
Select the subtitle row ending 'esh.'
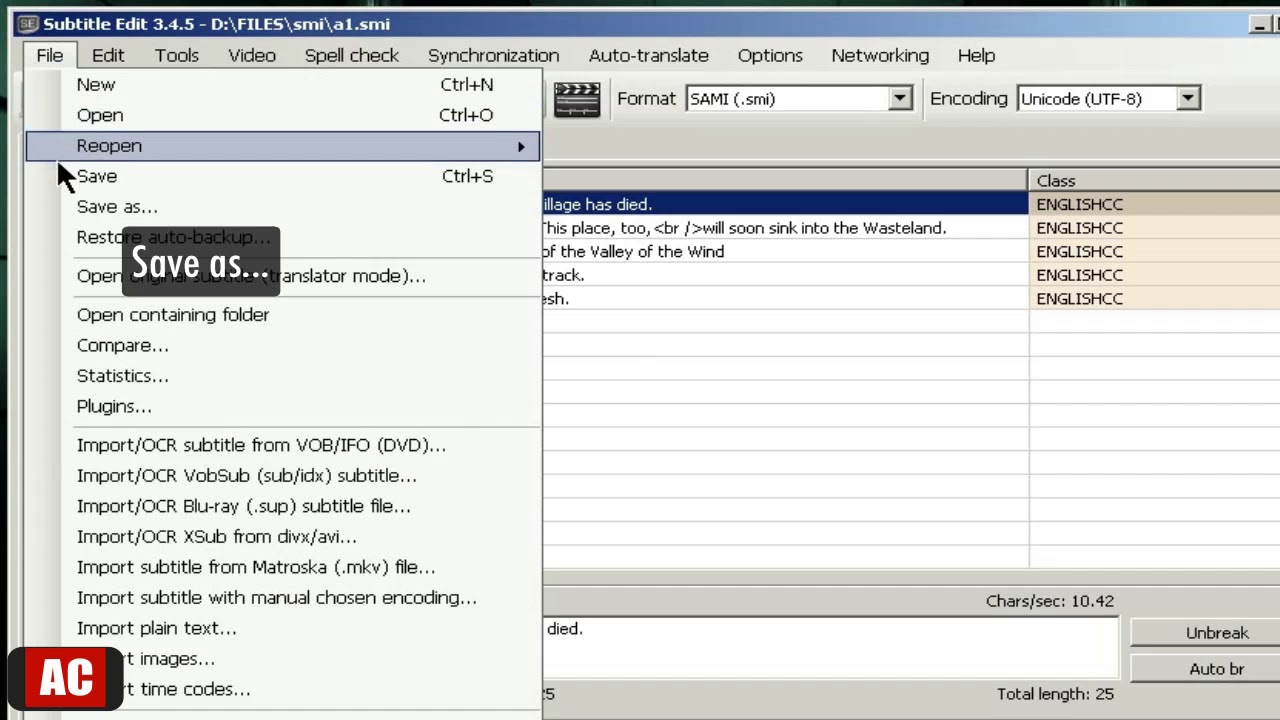pos(911,298)
